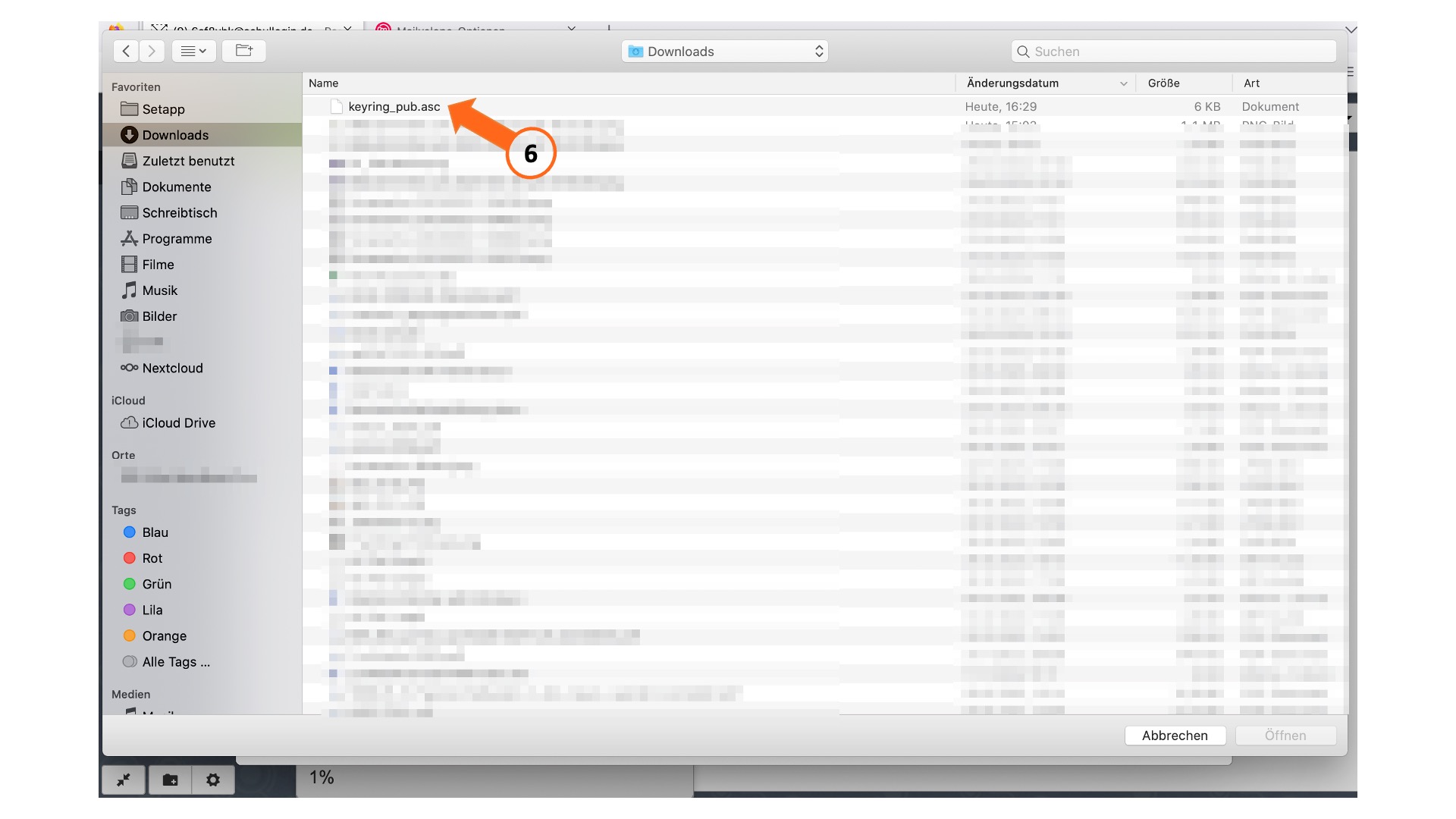Open the list view options dropdown
Image resolution: width=1456 pixels, height=819 pixels.
point(194,51)
